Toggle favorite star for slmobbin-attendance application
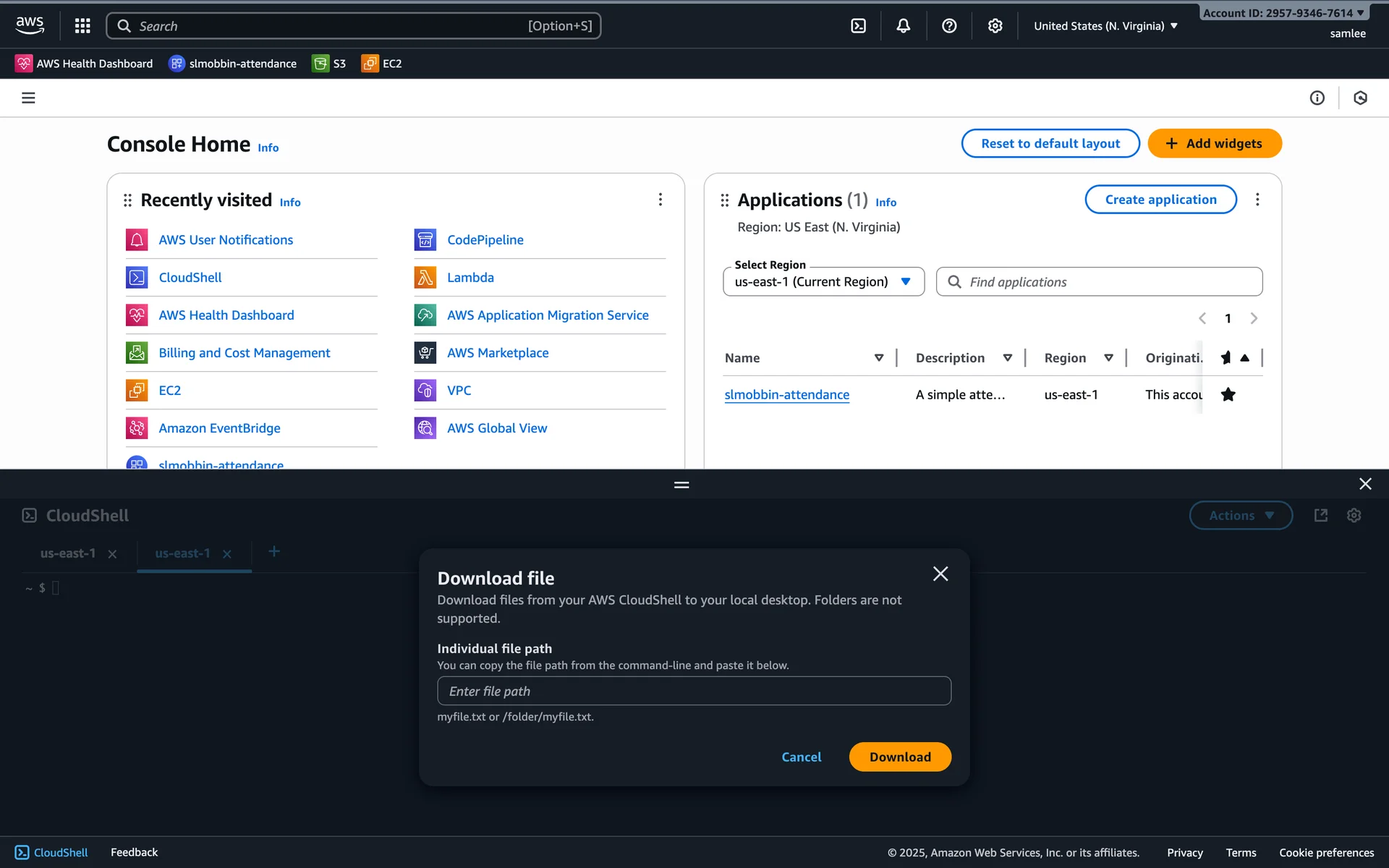The width and height of the screenshot is (1389, 868). coord(1228,394)
